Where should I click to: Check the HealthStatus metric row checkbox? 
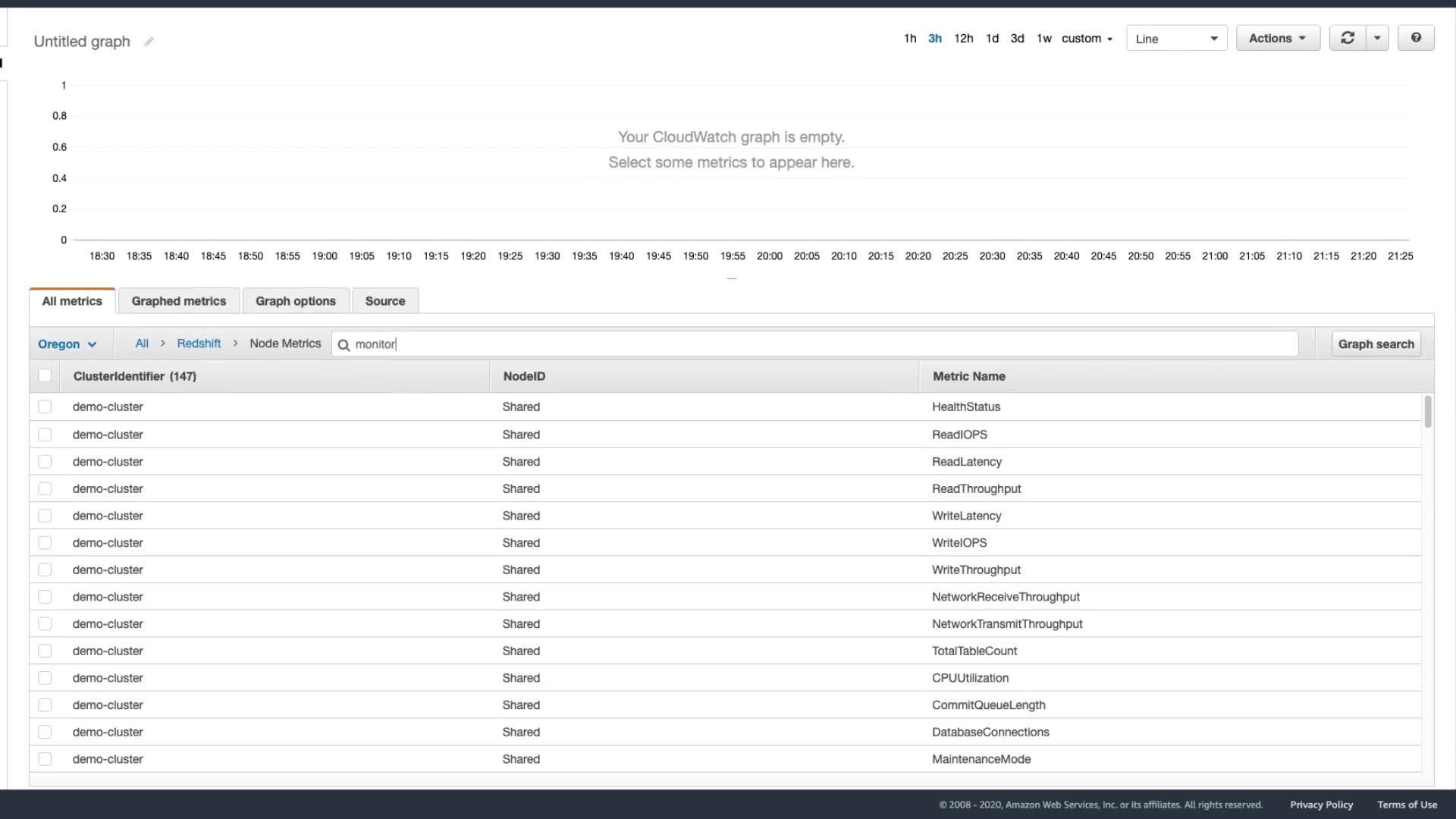pyautogui.click(x=45, y=407)
